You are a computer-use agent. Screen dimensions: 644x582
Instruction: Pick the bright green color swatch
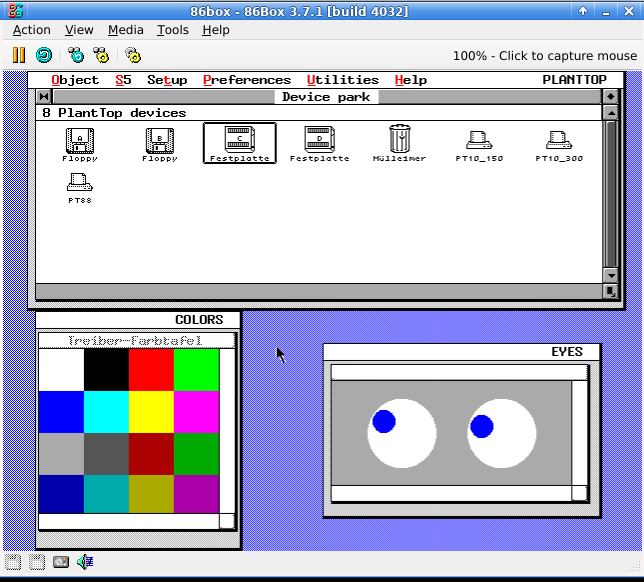click(x=196, y=370)
